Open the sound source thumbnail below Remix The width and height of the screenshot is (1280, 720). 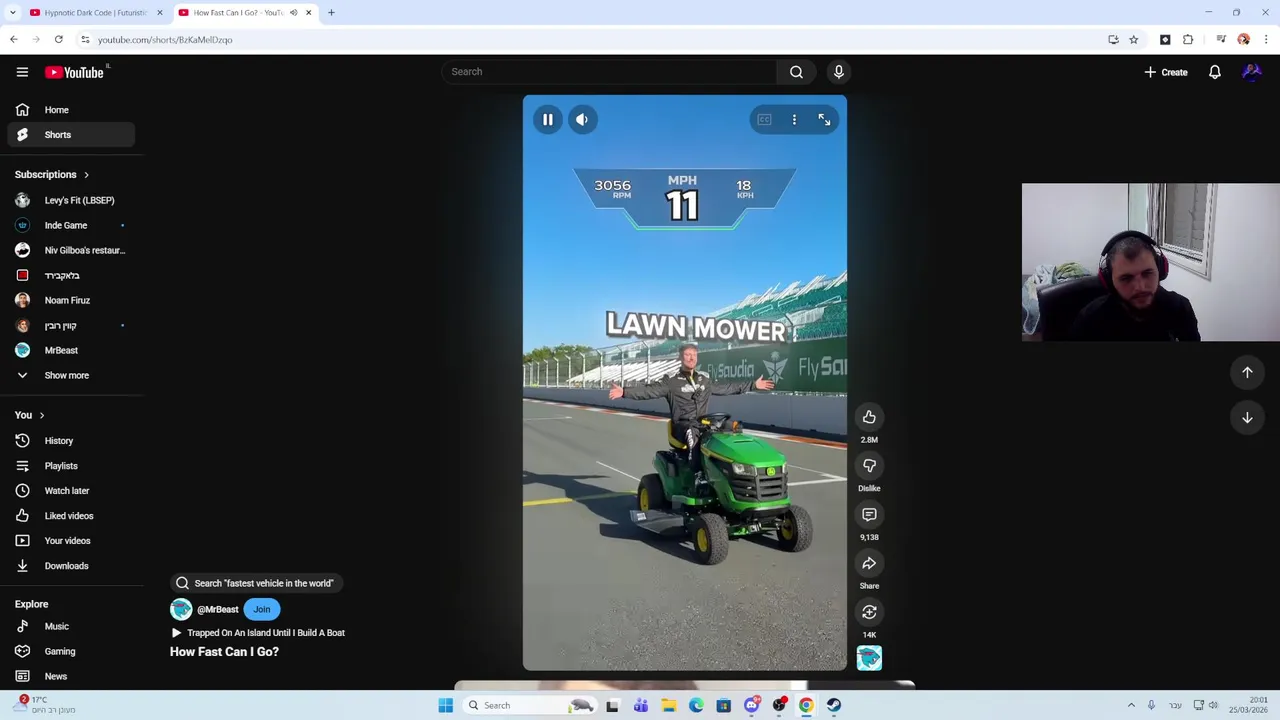coord(869,658)
